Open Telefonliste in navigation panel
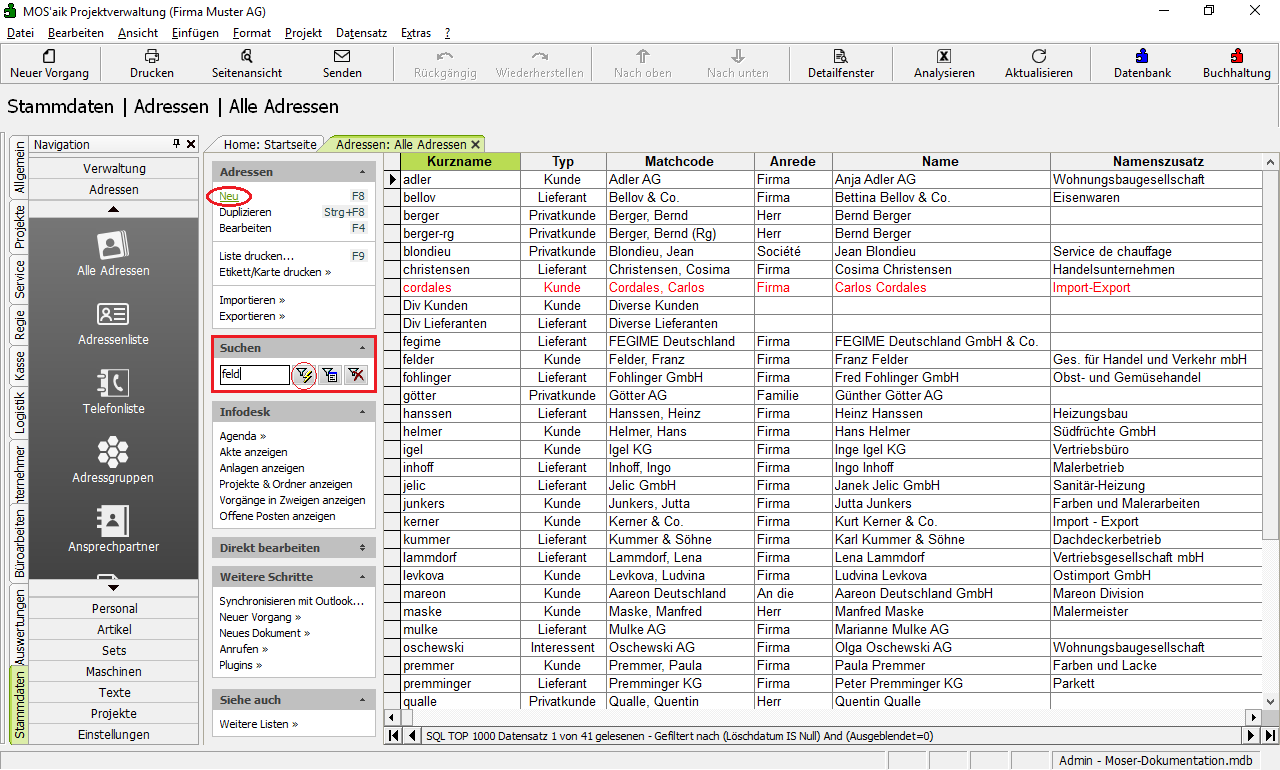Screen dimensions: 1280x770 [x=113, y=391]
